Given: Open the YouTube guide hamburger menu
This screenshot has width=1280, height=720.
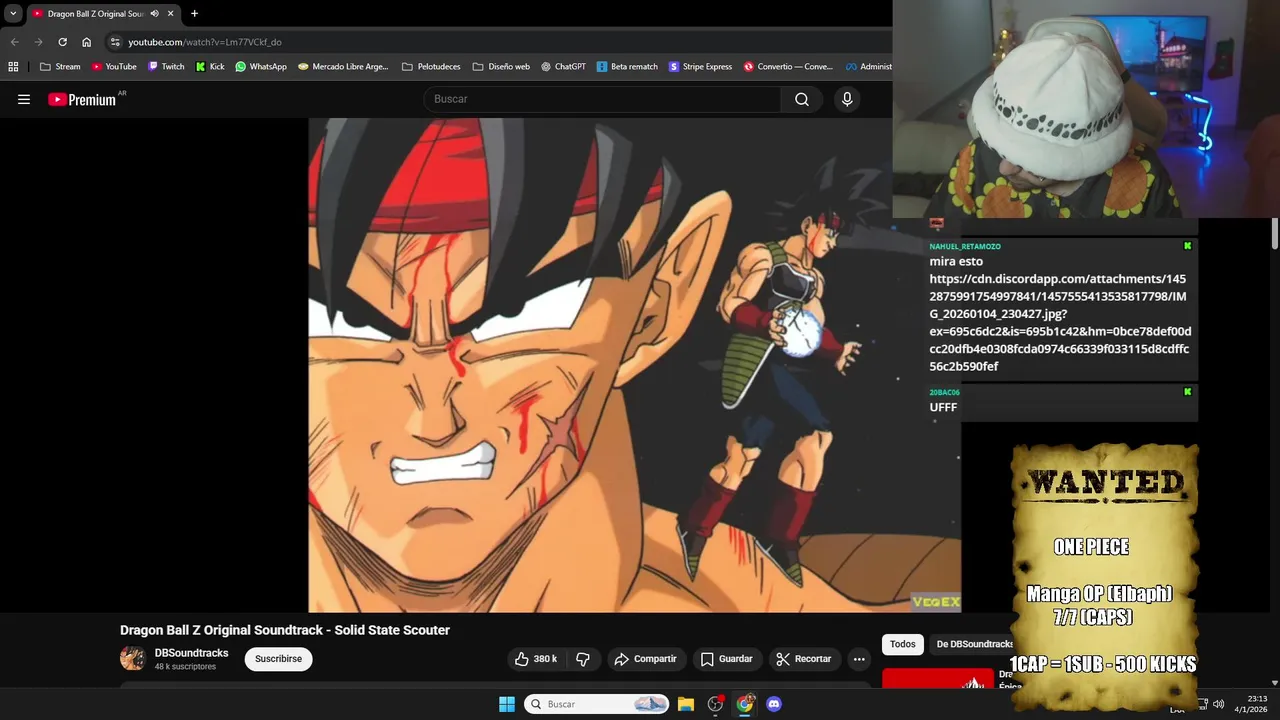Looking at the screenshot, I should pyautogui.click(x=24, y=99).
